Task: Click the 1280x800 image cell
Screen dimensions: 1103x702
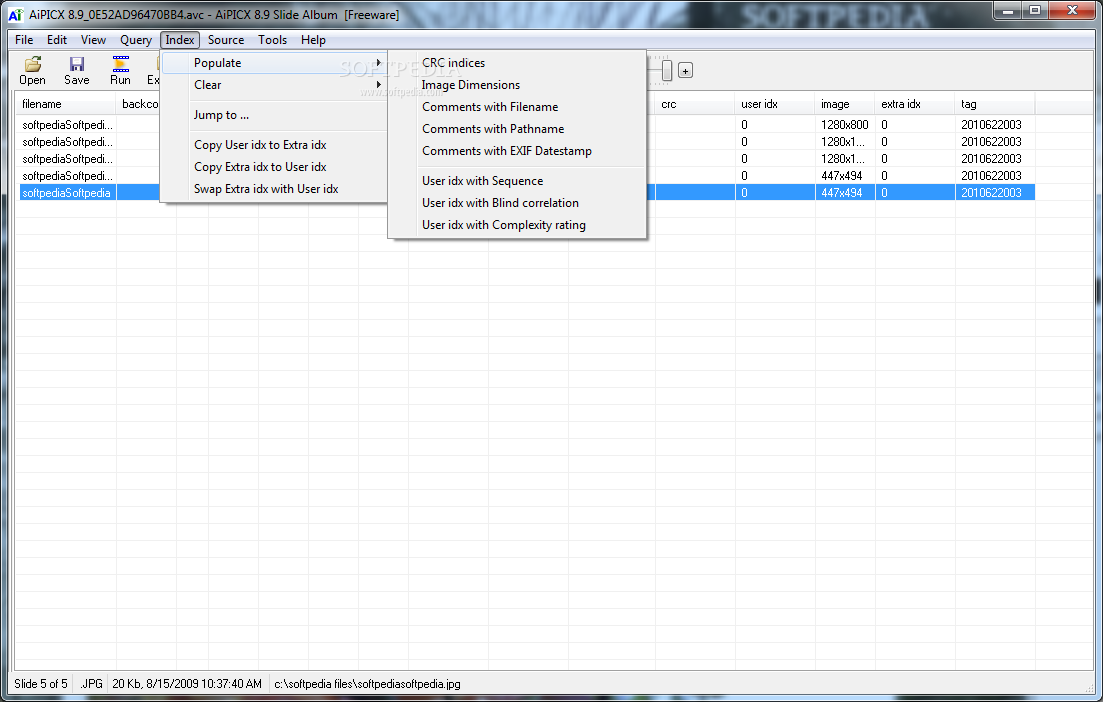Action: pos(845,125)
